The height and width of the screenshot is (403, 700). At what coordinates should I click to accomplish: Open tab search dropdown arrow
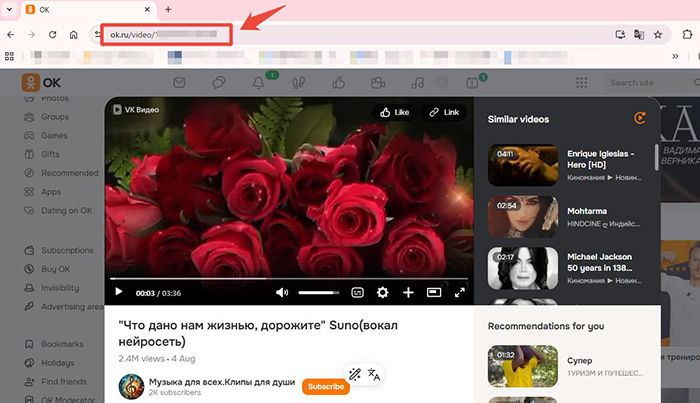coord(9,9)
